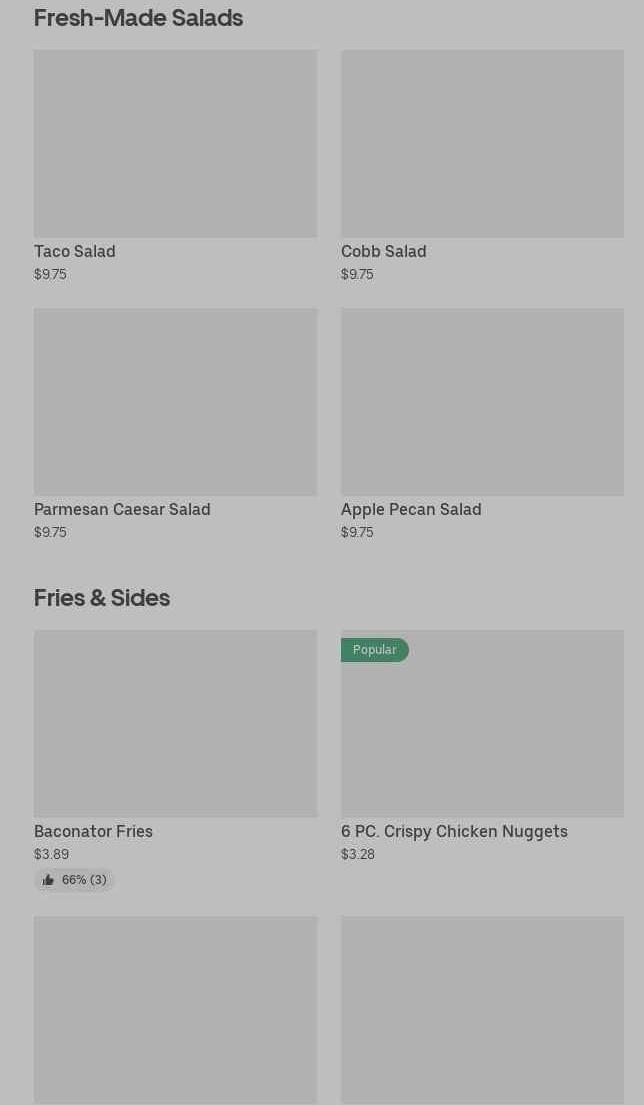Click the $3.89 Baconator Fries price
This screenshot has width=644, height=1105.
(51, 855)
